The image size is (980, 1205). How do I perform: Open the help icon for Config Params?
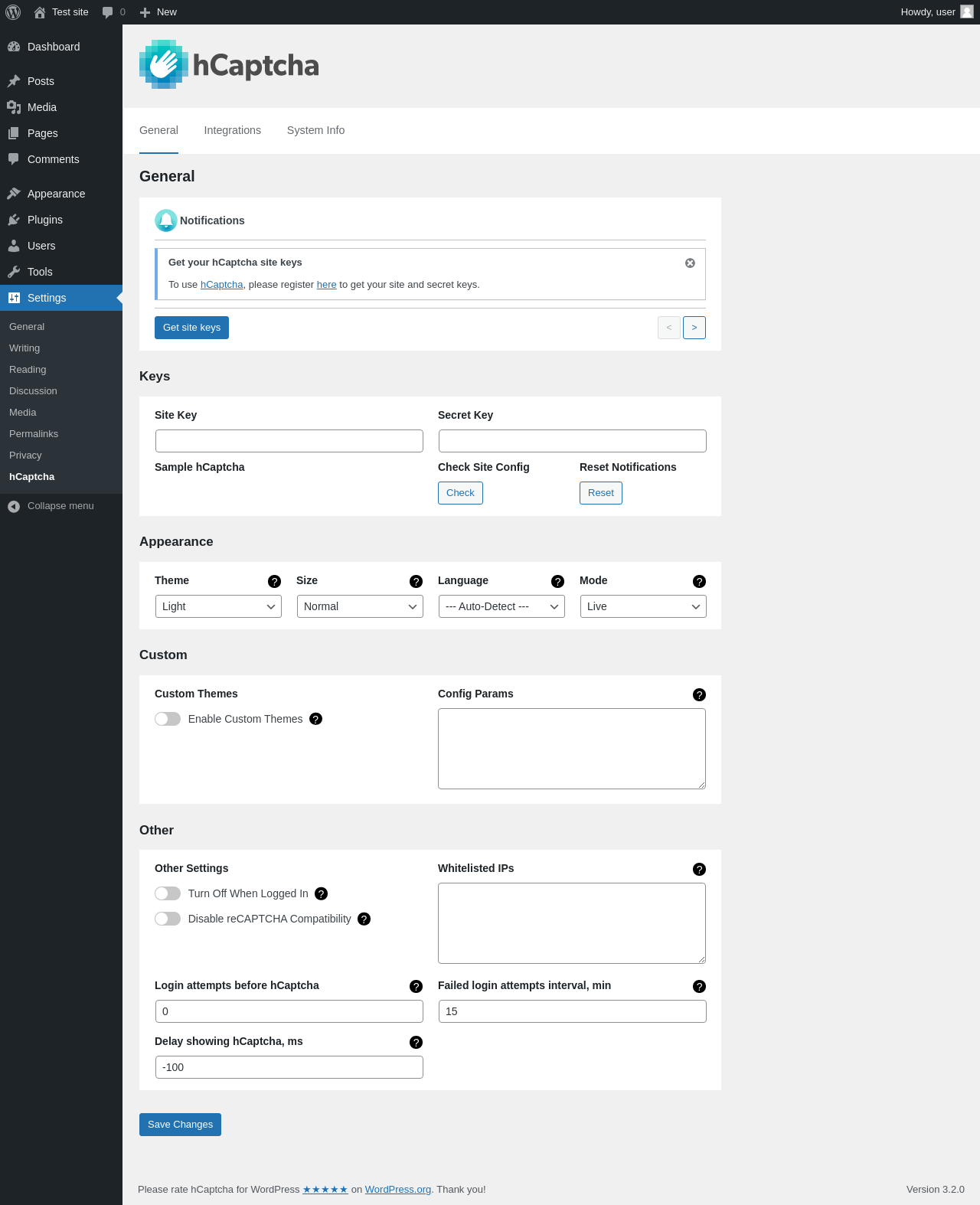[700, 695]
